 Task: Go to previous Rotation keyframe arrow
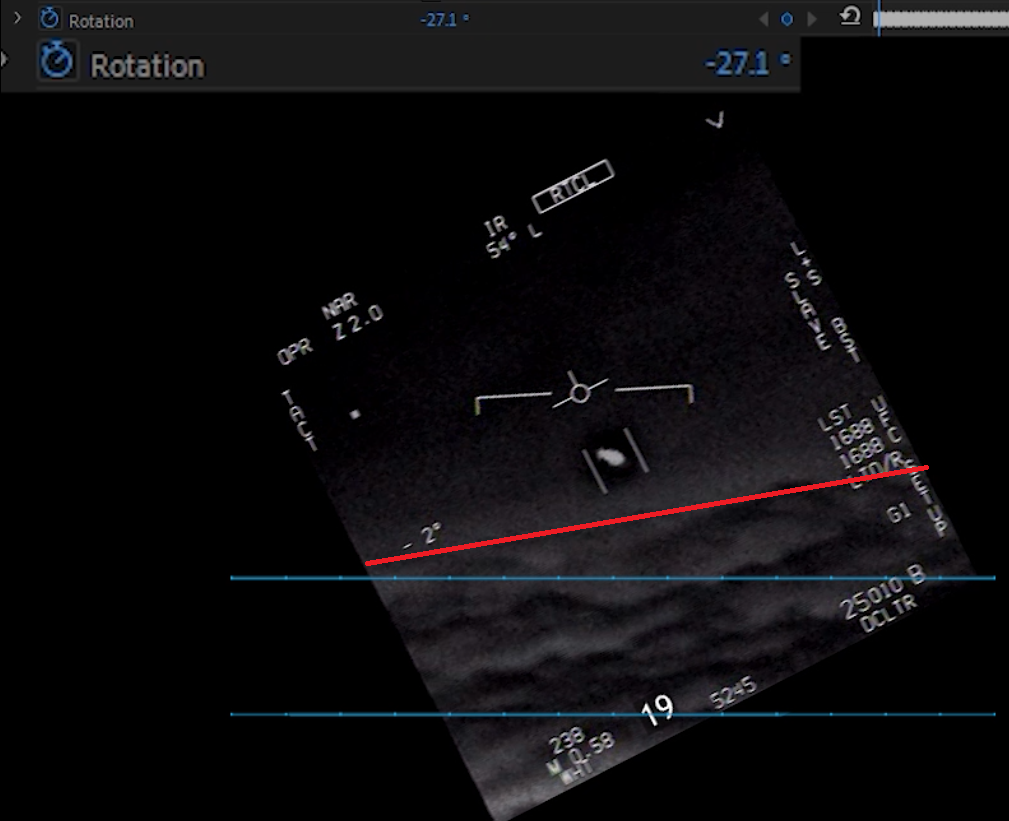pyautogui.click(x=764, y=19)
